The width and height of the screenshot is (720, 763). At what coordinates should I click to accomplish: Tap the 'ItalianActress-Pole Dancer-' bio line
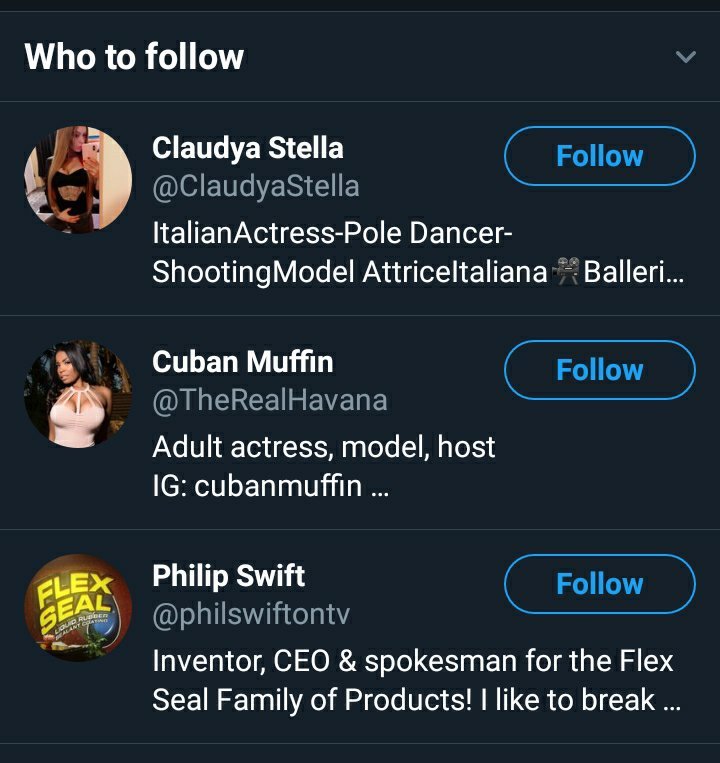click(332, 234)
